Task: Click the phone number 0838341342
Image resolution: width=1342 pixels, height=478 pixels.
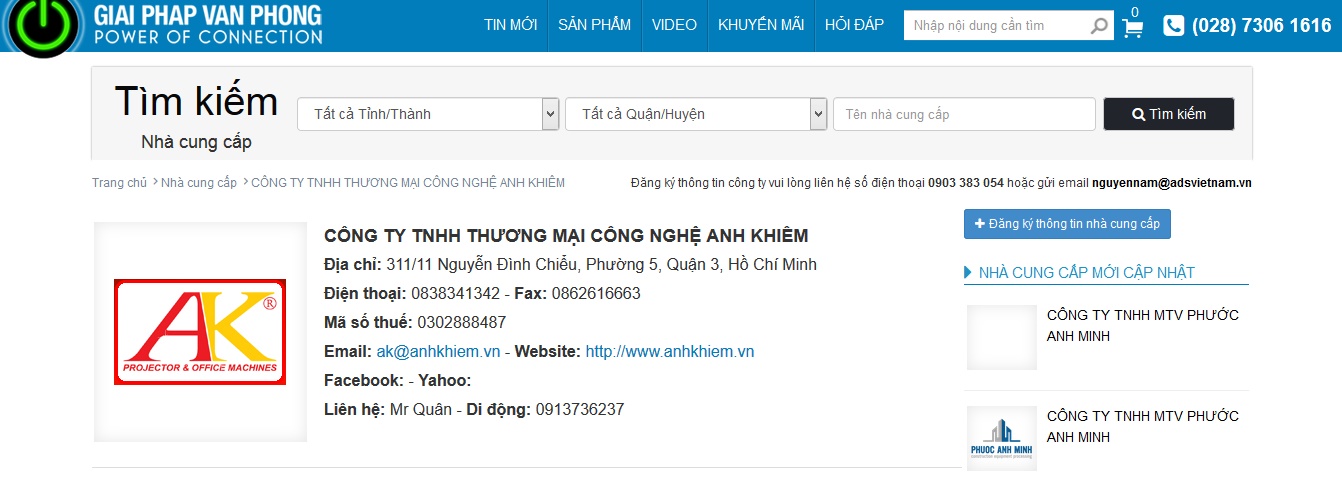Action: point(455,294)
